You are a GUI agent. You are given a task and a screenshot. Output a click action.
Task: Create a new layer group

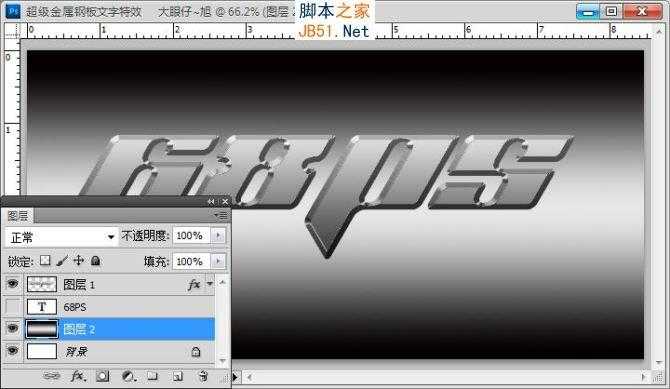(152, 376)
